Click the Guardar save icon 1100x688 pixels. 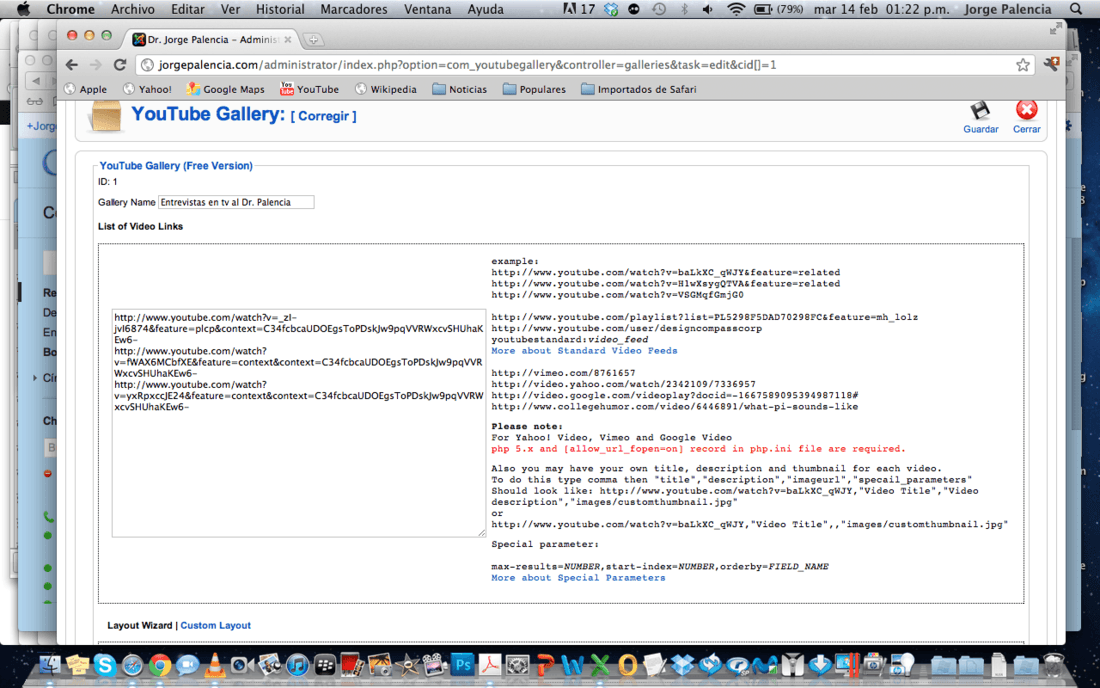[x=980, y=111]
